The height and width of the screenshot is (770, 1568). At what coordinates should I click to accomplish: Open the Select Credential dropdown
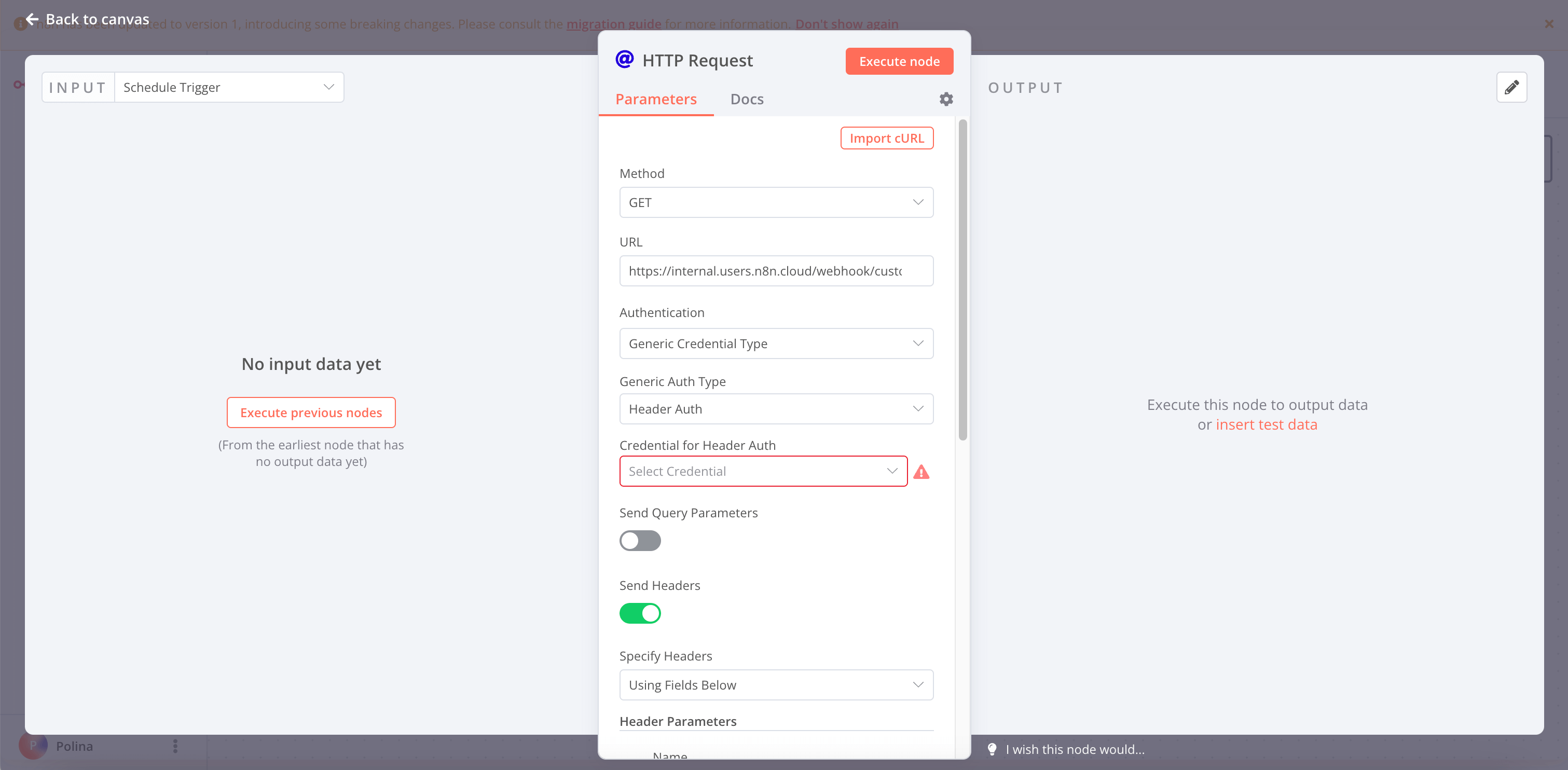[763, 471]
